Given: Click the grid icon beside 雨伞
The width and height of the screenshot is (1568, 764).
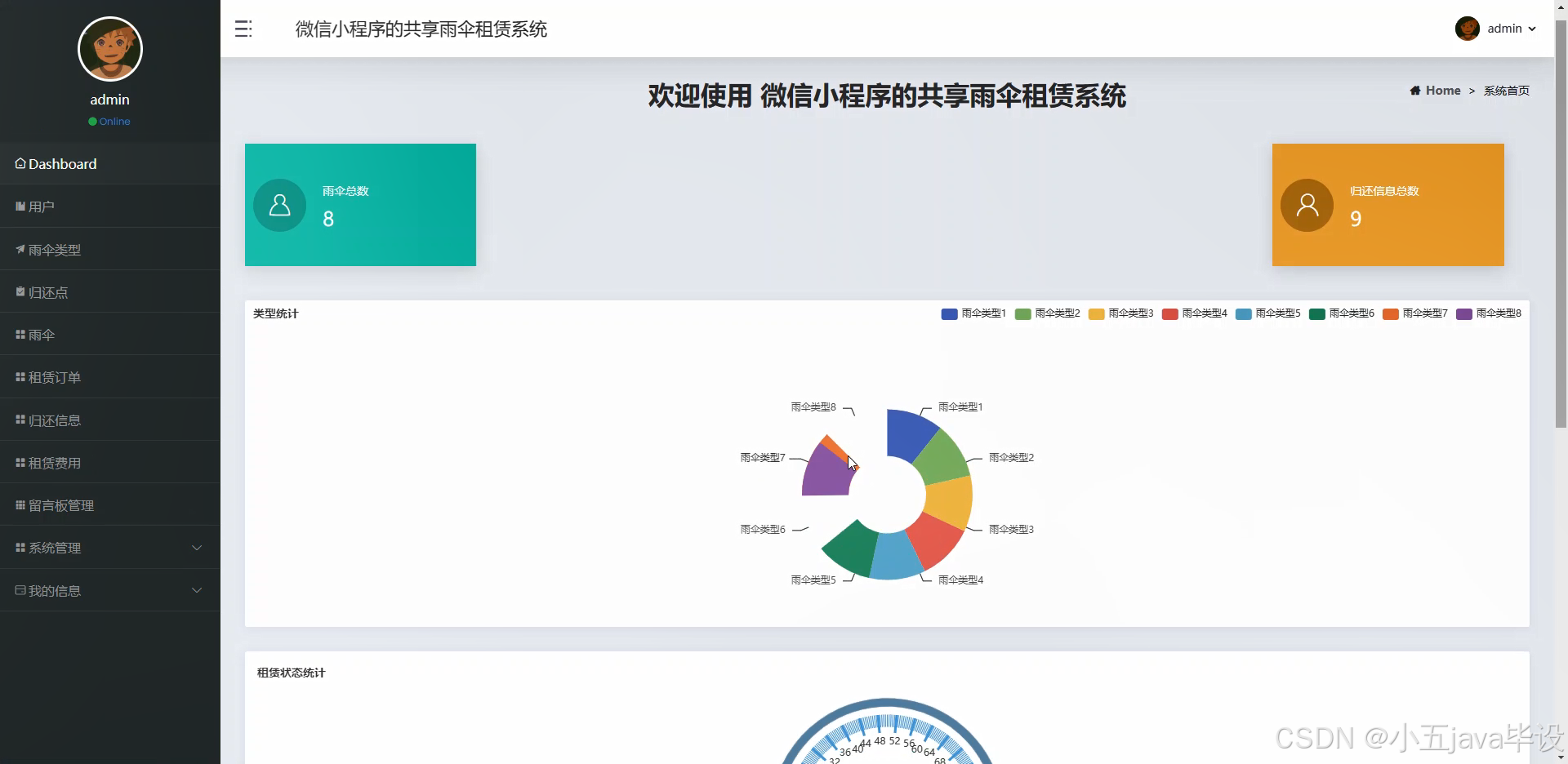Looking at the screenshot, I should pos(20,334).
